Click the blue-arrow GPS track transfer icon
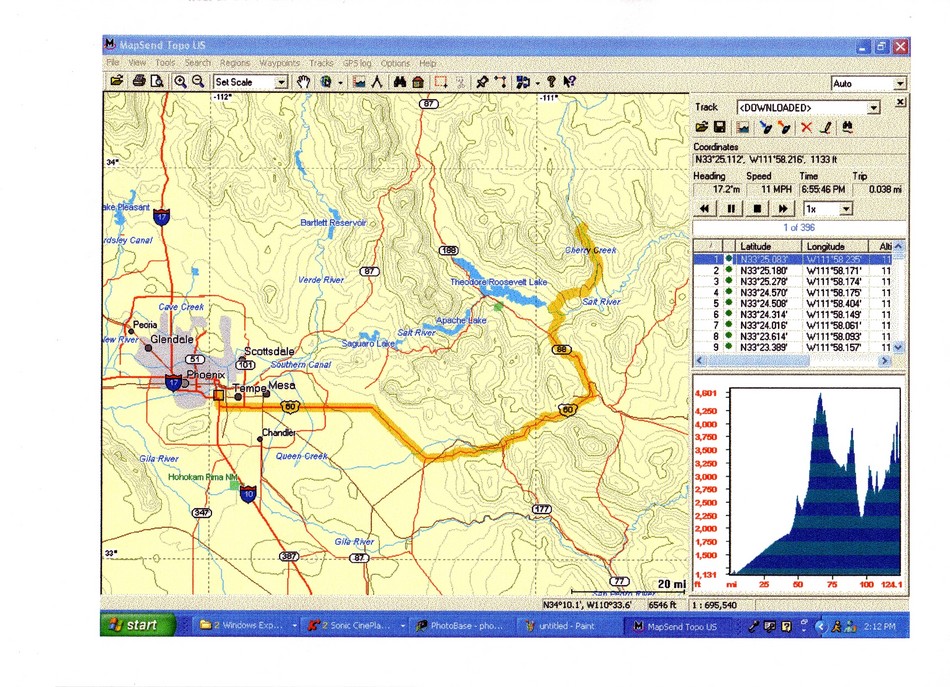This screenshot has width=950, height=687. pyautogui.click(x=765, y=127)
